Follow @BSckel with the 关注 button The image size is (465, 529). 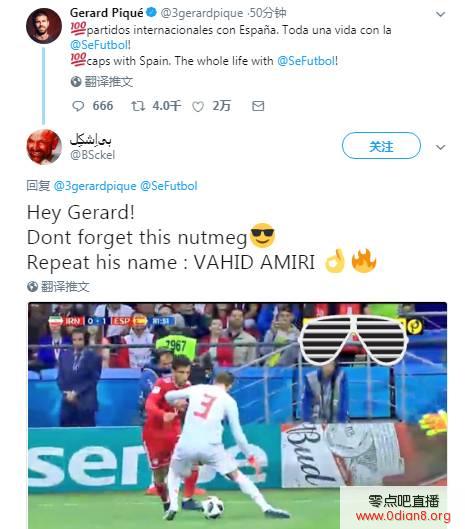pyautogui.click(x=381, y=146)
